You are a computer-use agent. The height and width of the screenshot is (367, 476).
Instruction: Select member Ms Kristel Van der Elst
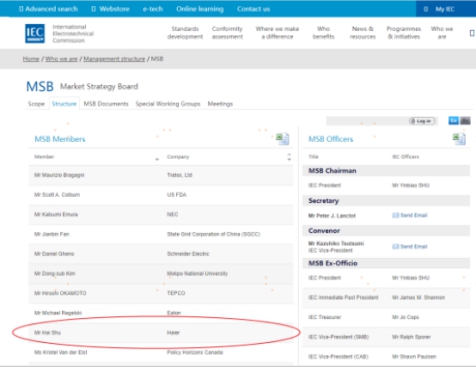coord(61,352)
